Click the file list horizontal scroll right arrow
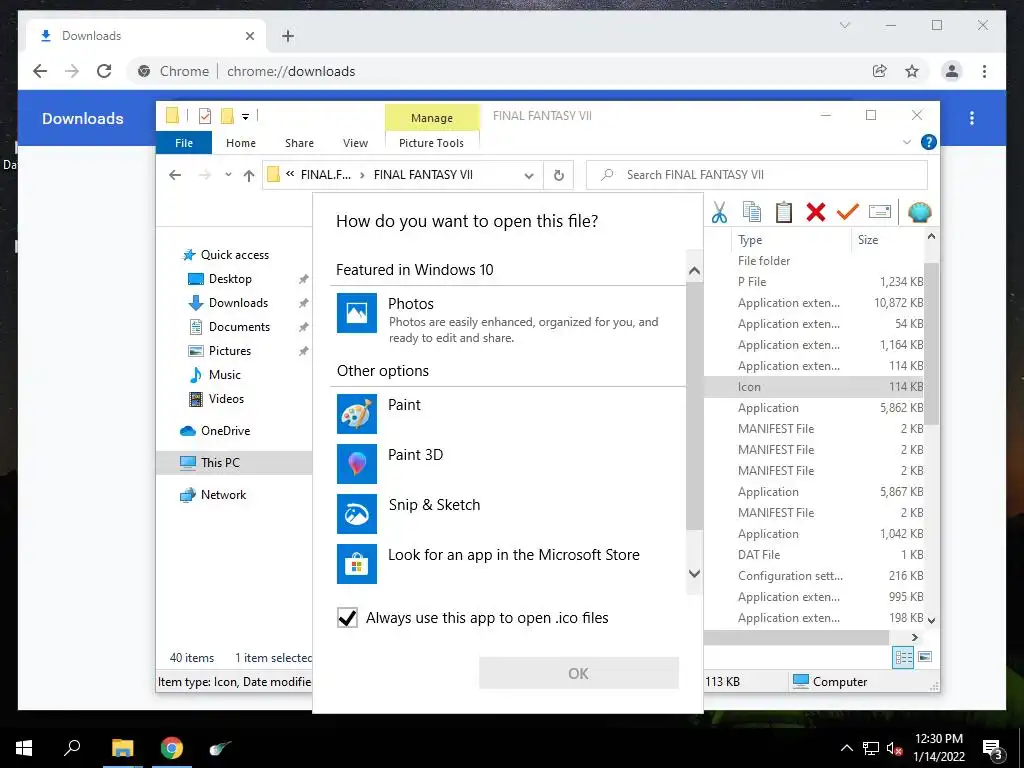The width and height of the screenshot is (1024, 768). pos(914,637)
